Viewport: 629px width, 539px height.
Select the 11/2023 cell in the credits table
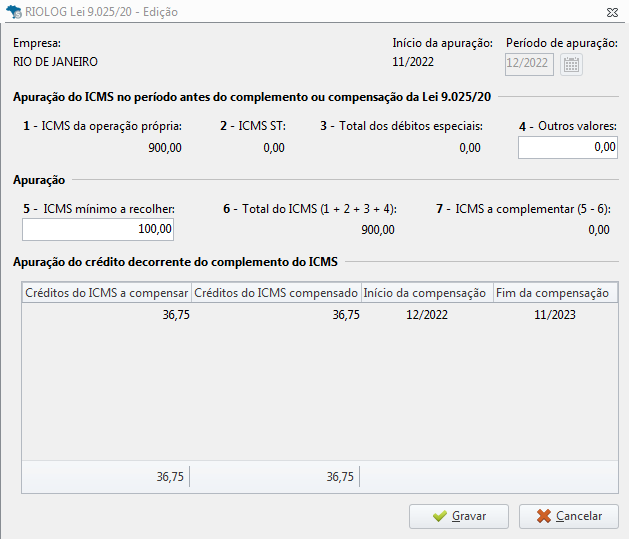(555, 315)
